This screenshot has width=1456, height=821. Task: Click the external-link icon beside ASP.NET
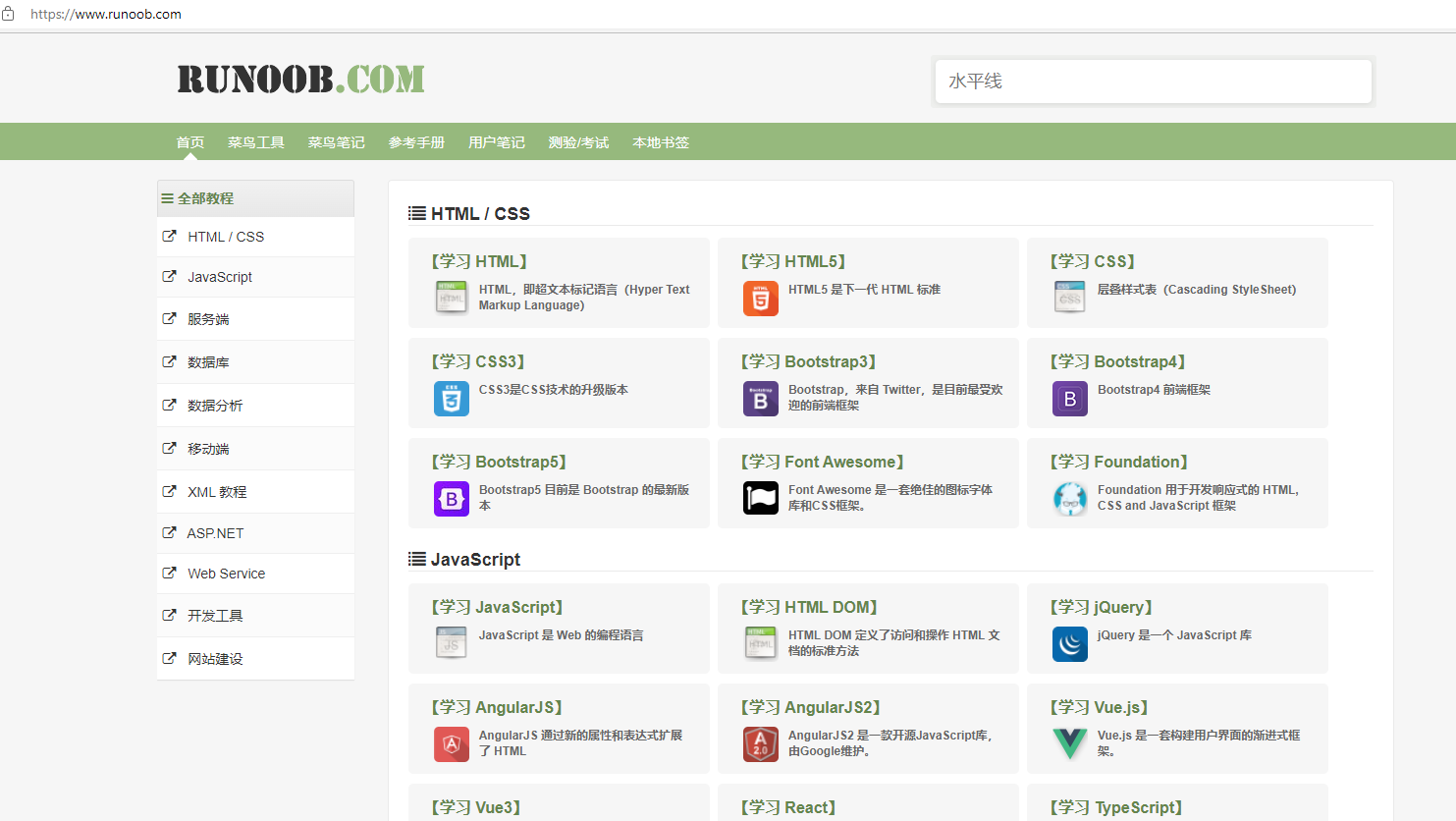[169, 532]
